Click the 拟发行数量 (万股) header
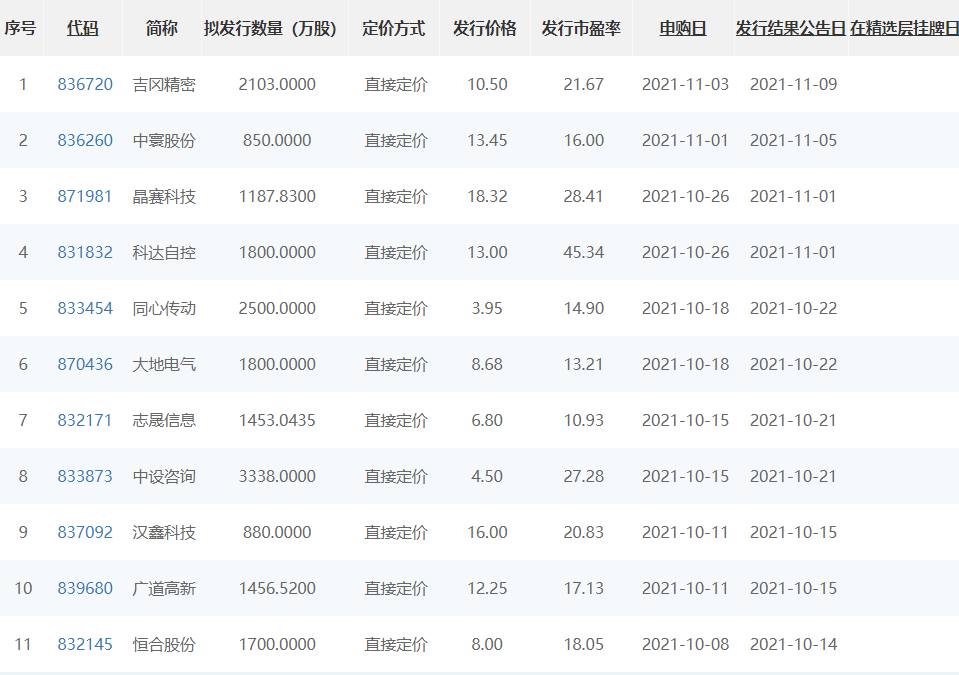Viewport: 959px width, 675px height. tap(270, 29)
